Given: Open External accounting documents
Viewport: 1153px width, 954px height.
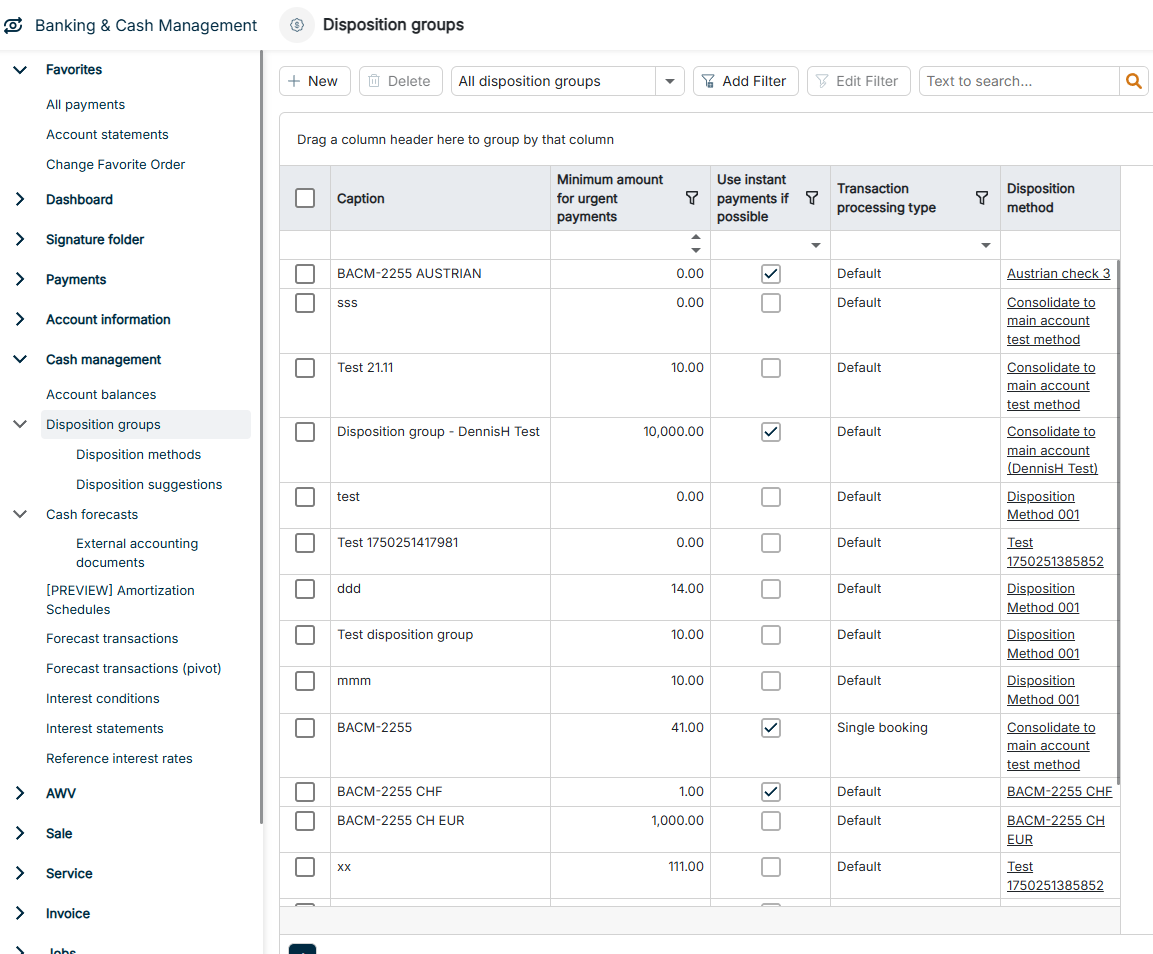Looking at the screenshot, I should click(x=137, y=553).
